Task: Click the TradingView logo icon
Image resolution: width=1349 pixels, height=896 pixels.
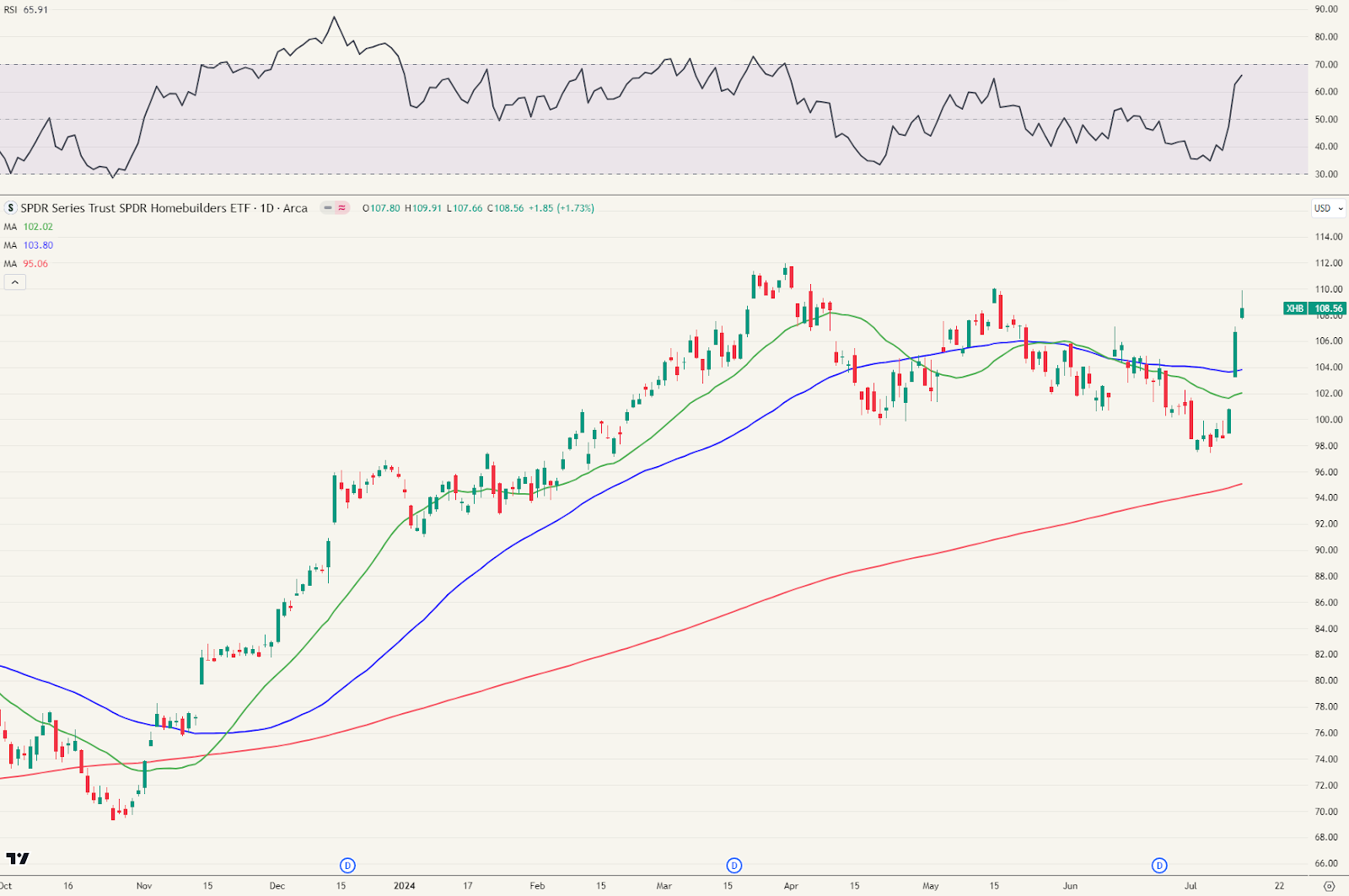Action: click(x=18, y=858)
